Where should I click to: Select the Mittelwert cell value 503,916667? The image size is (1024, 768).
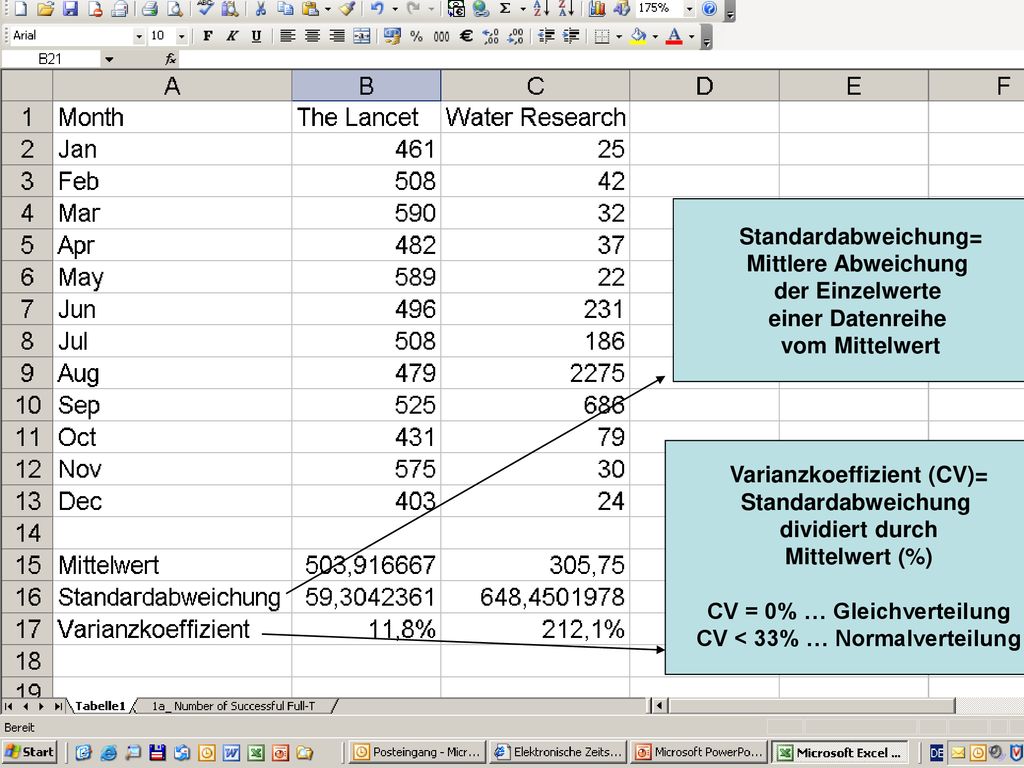[366, 565]
